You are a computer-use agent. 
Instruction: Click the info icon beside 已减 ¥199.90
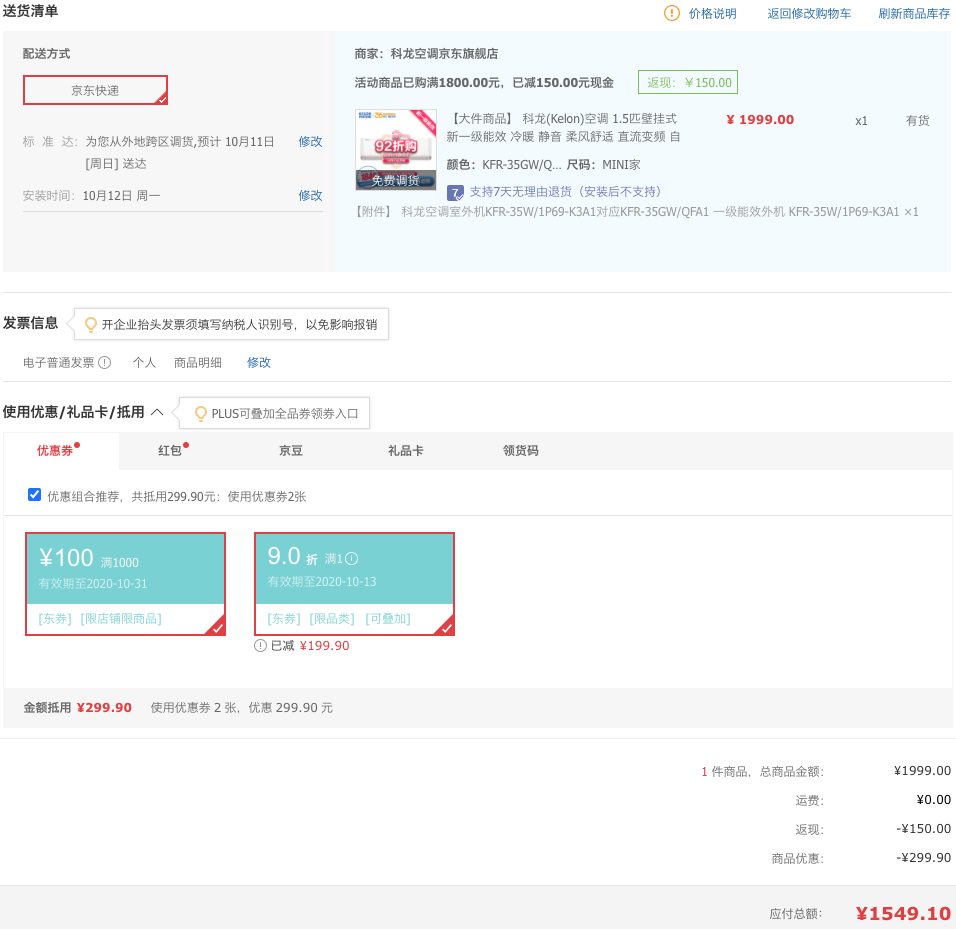pos(260,646)
